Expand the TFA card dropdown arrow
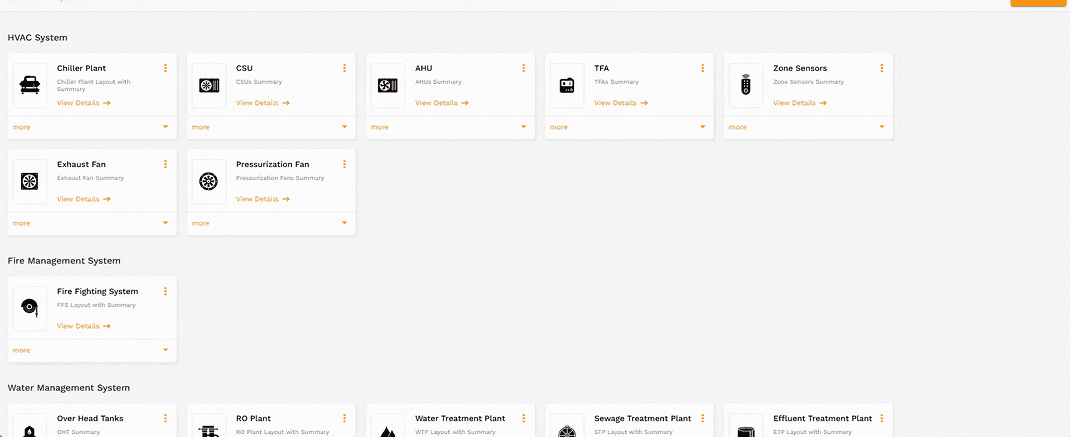The image size is (1070, 437). coord(702,127)
